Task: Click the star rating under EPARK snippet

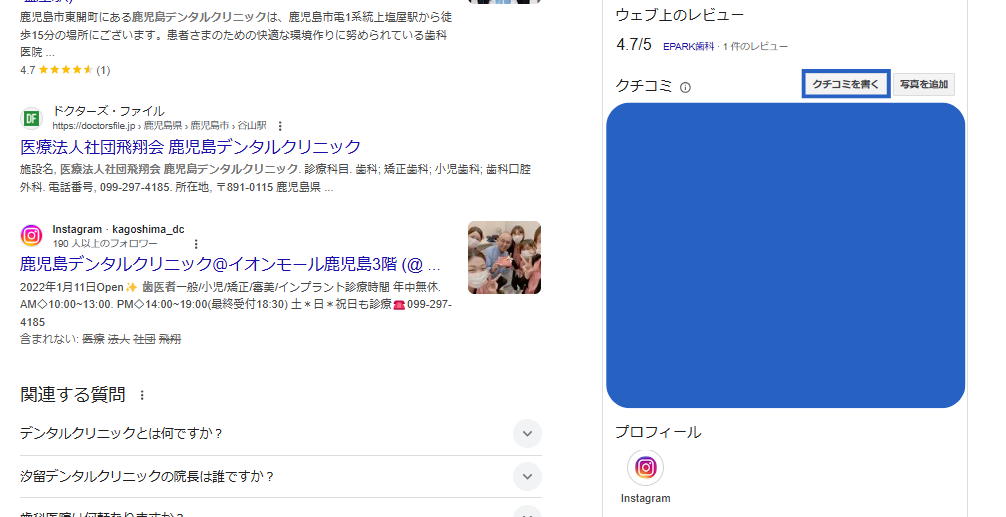Action: pyautogui.click(x=65, y=70)
